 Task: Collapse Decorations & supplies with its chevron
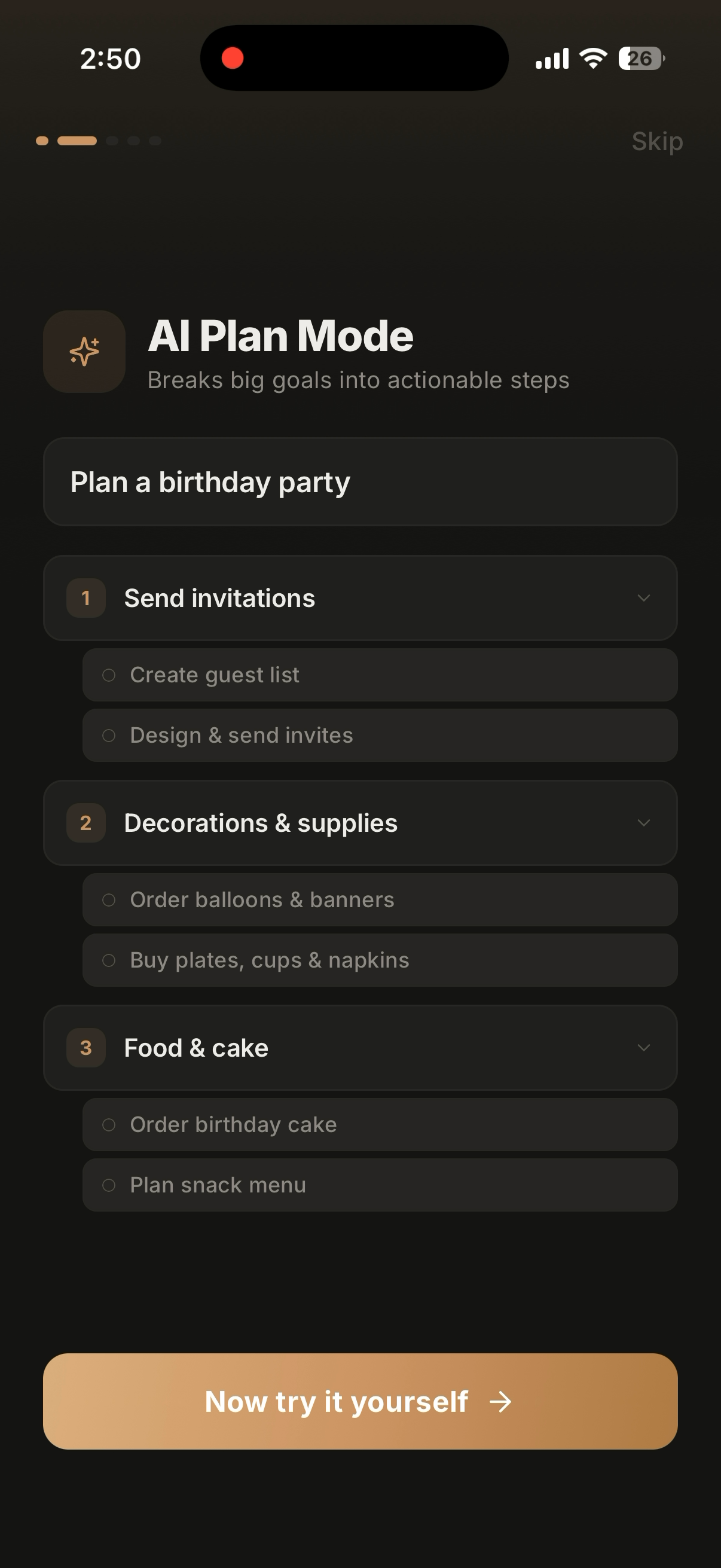point(644,823)
